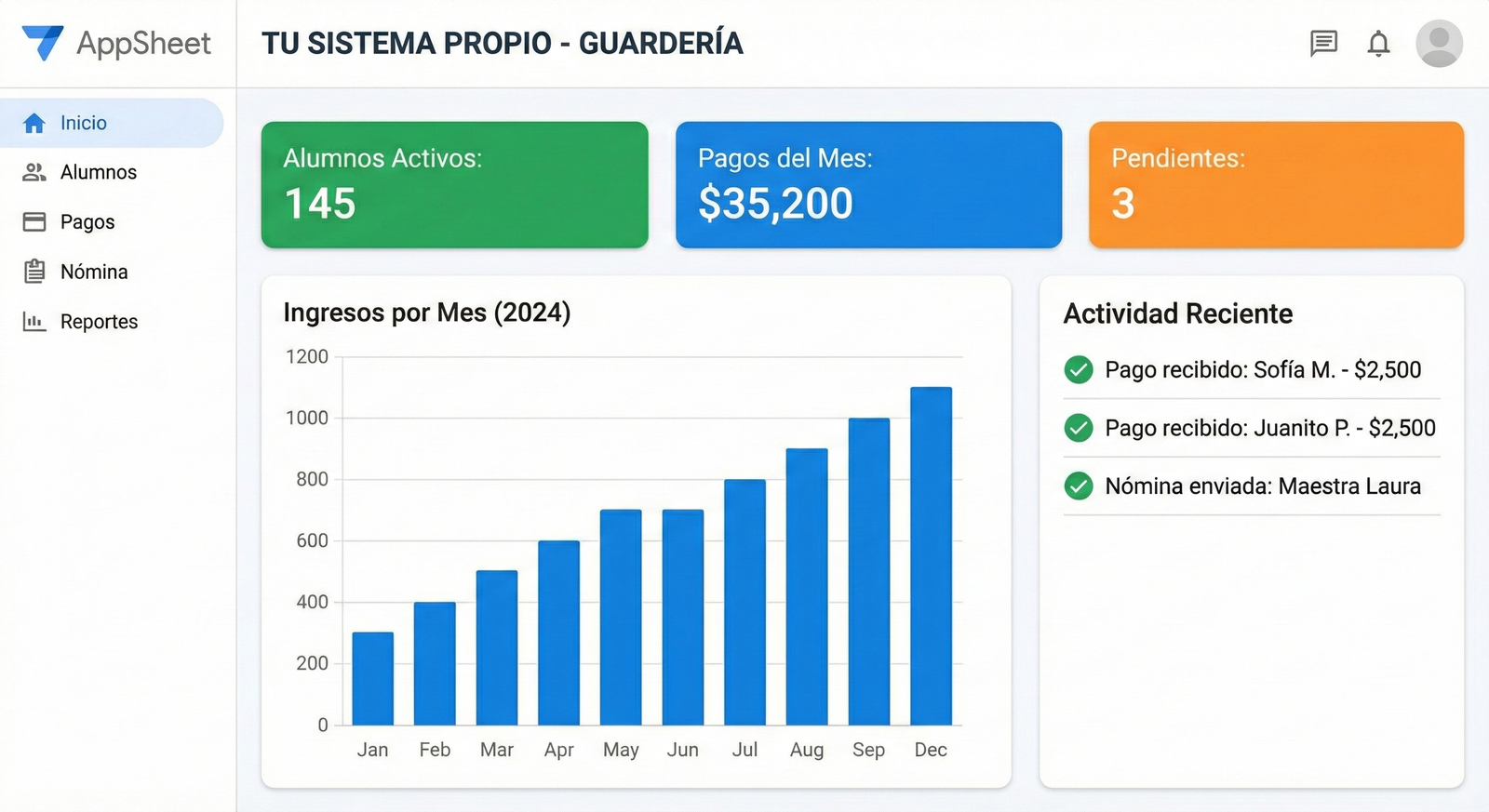The height and width of the screenshot is (812, 1489).
Task: Open the notifications bell
Action: coord(1378,43)
